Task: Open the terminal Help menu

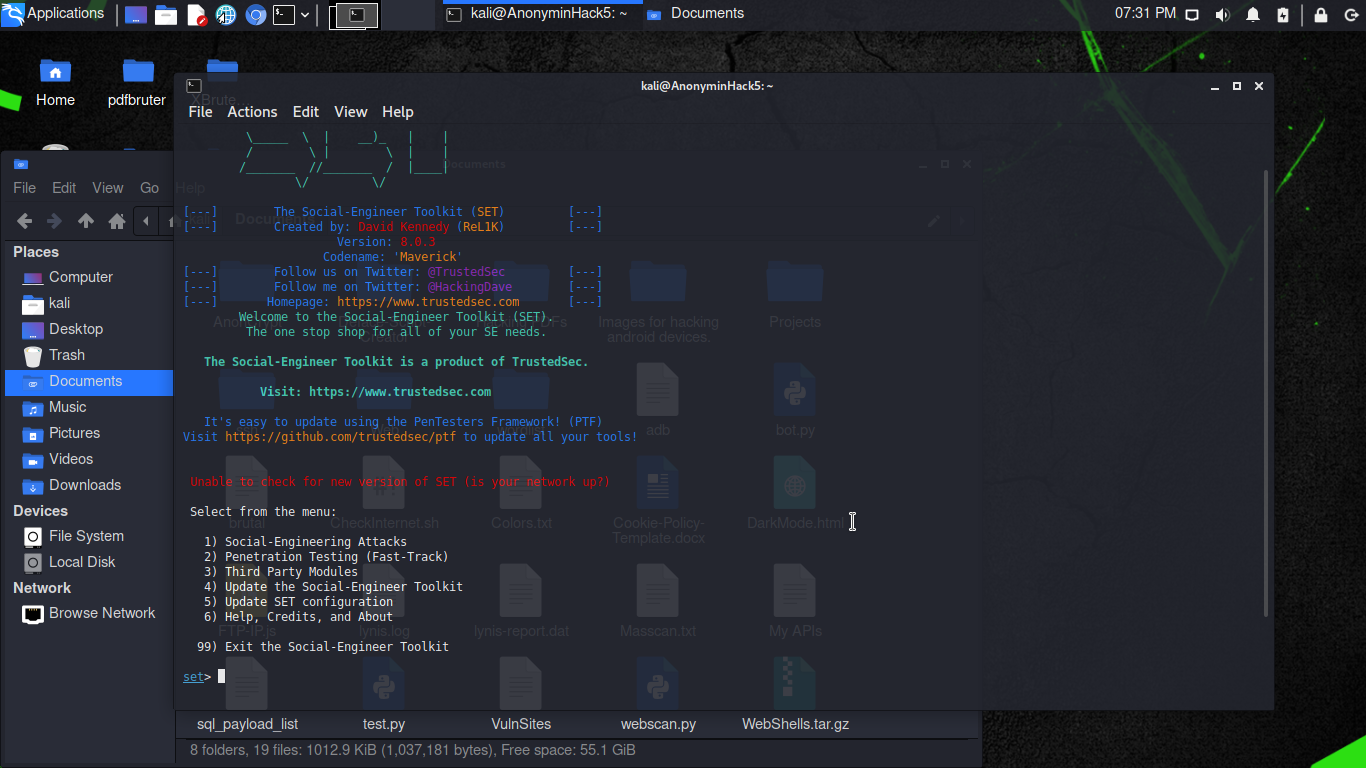Action: tap(398, 112)
